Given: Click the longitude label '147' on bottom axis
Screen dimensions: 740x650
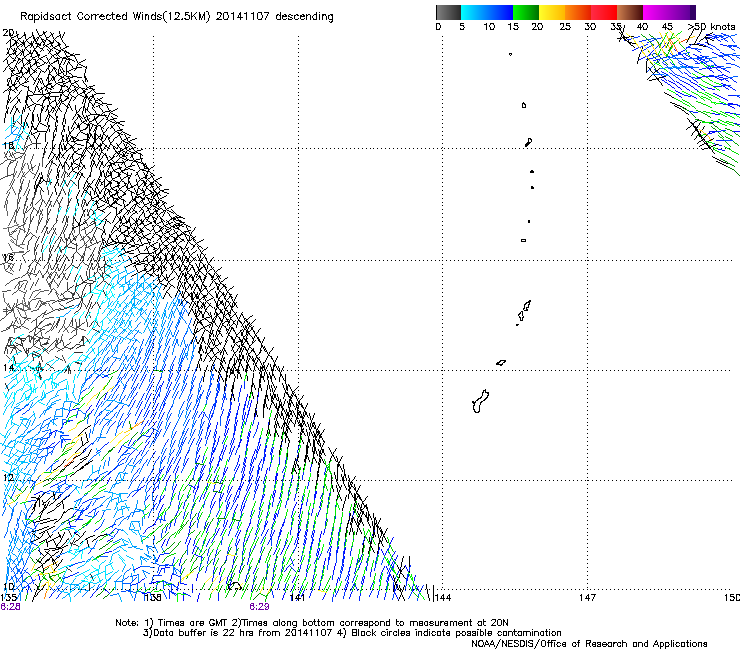Looking at the screenshot, I should [588, 598].
